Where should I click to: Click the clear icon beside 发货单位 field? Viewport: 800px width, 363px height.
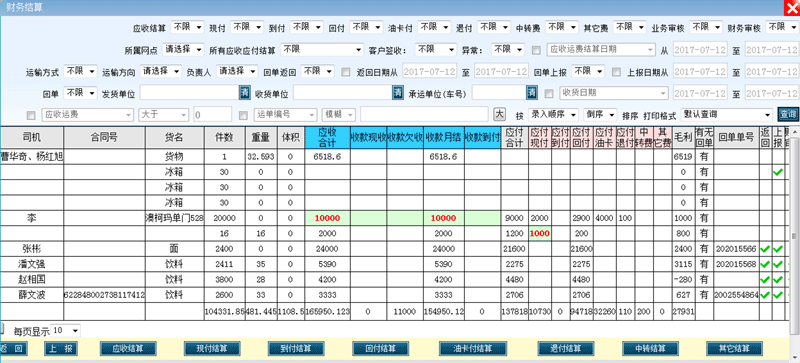coord(245,93)
